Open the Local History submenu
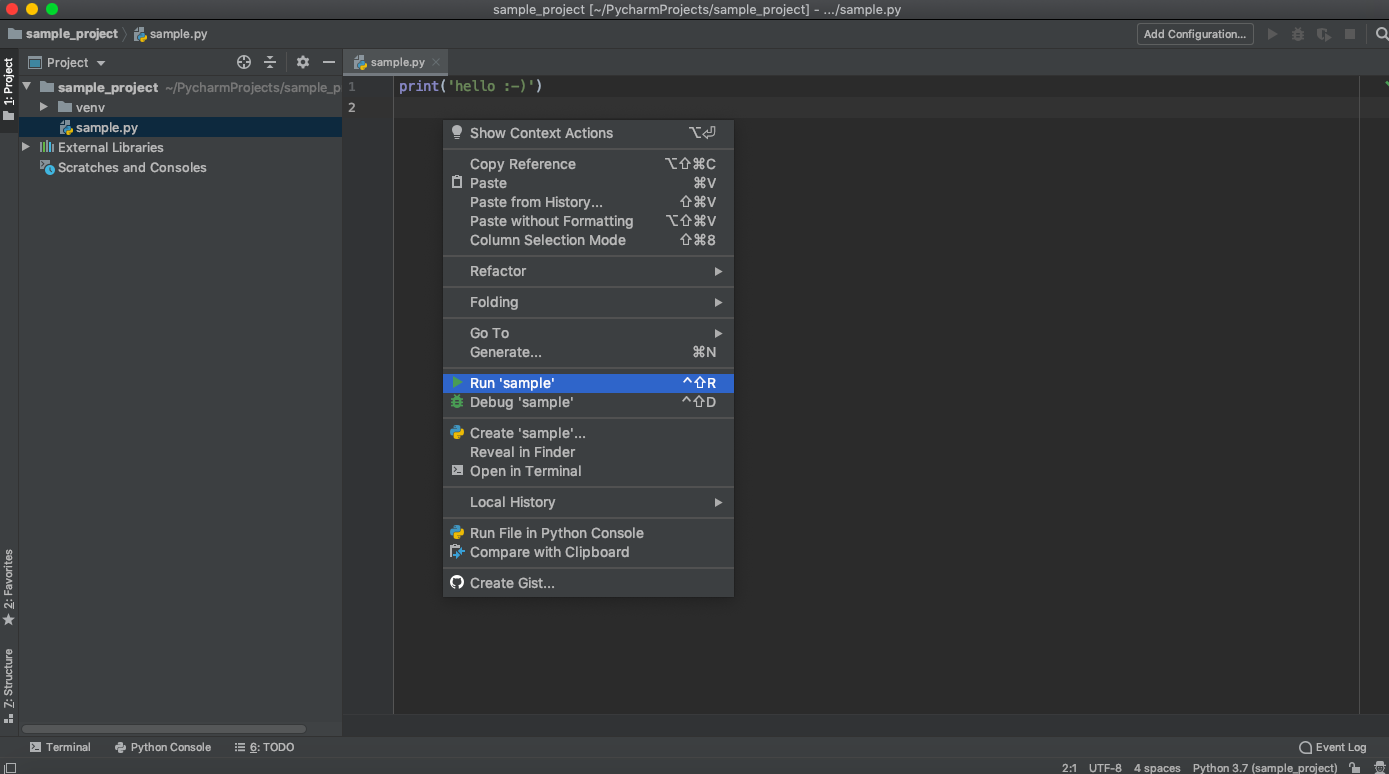This screenshot has width=1389, height=774. 588,502
